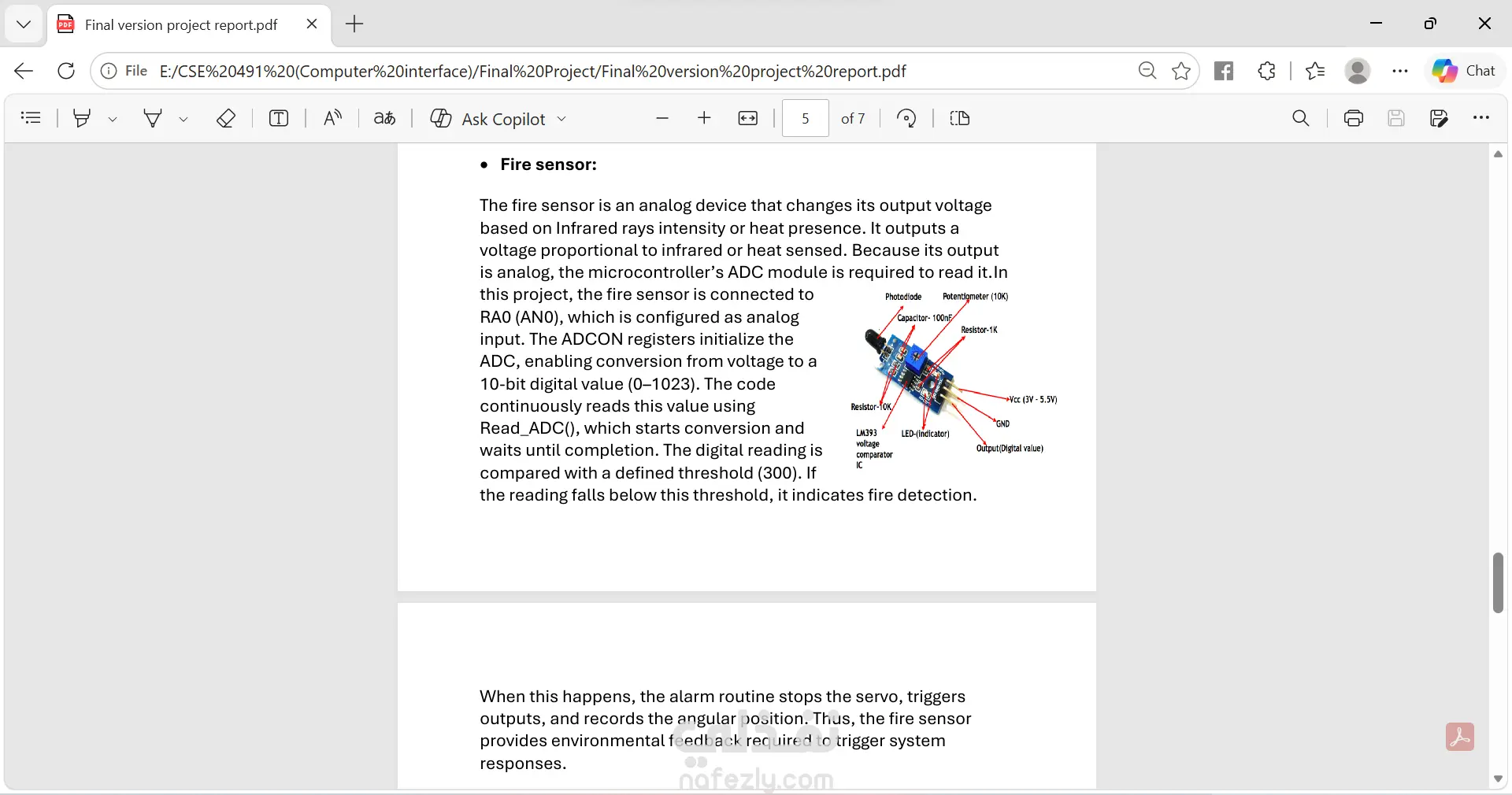1512x795 pixels.
Task: Click the scroll up arrow of document
Action: coord(1498,154)
